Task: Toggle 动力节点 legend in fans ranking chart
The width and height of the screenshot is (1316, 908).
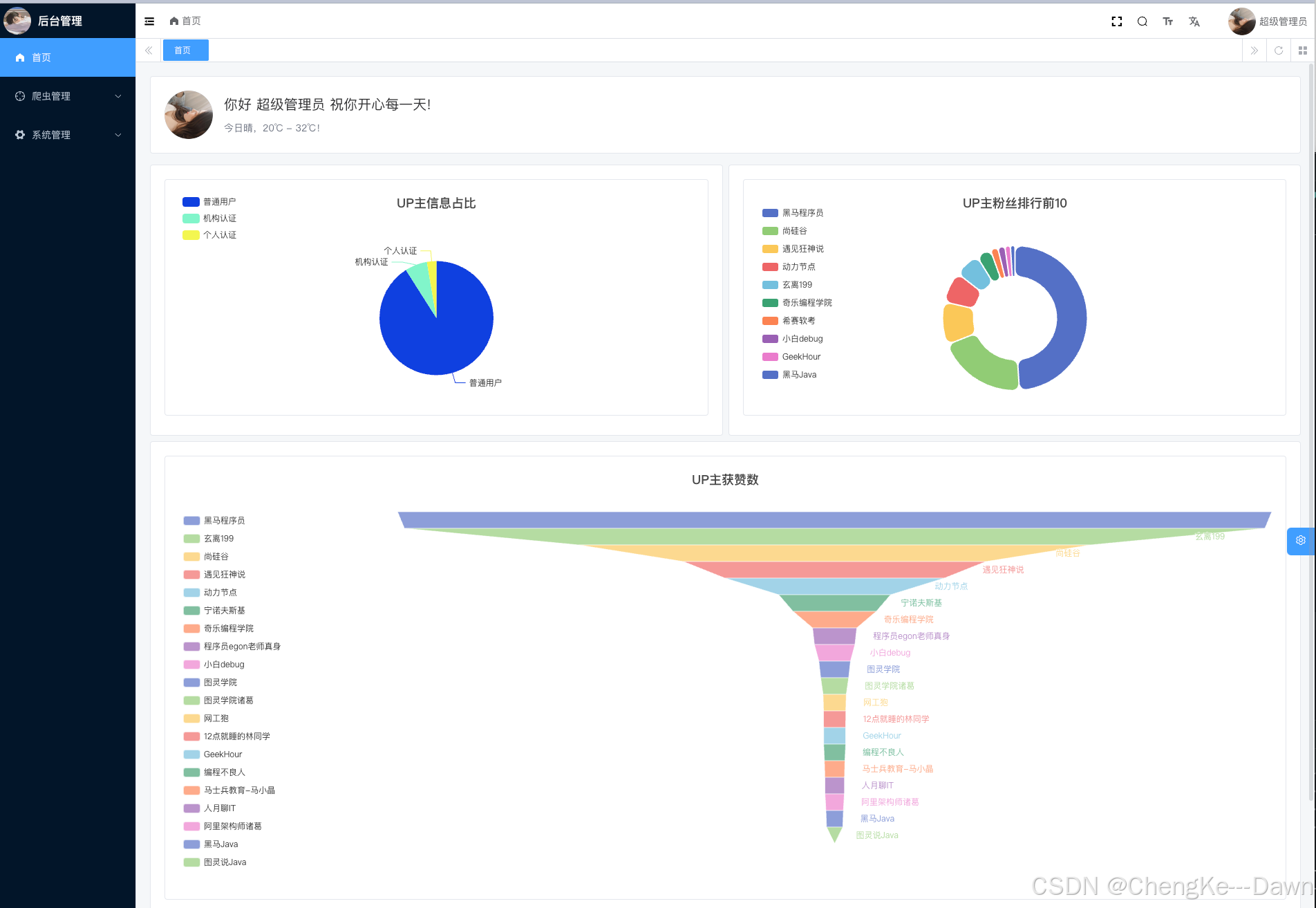Action: 789,267
